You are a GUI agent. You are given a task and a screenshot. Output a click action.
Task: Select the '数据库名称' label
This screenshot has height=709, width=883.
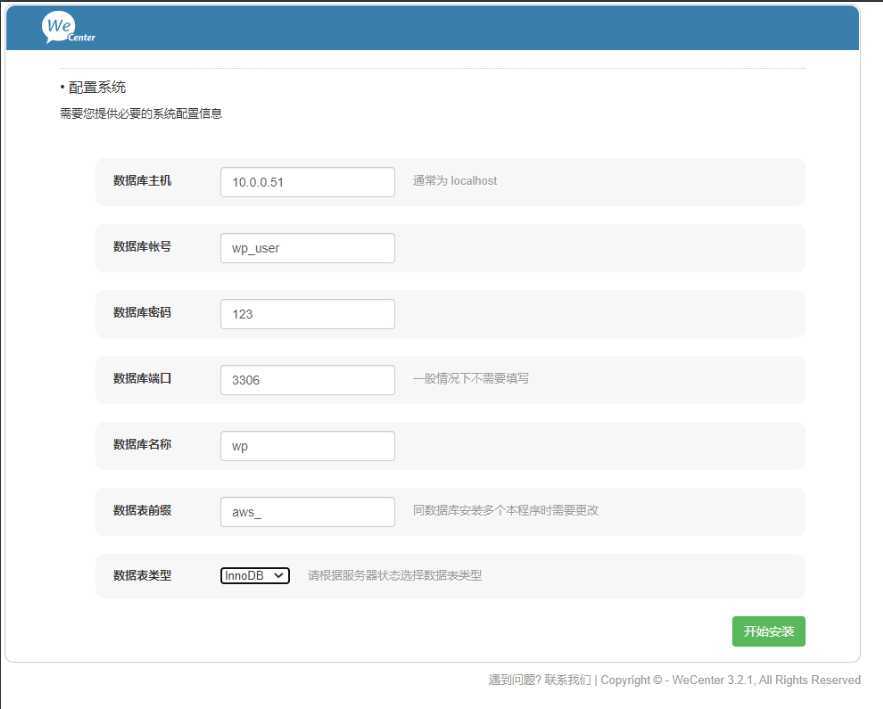142,444
